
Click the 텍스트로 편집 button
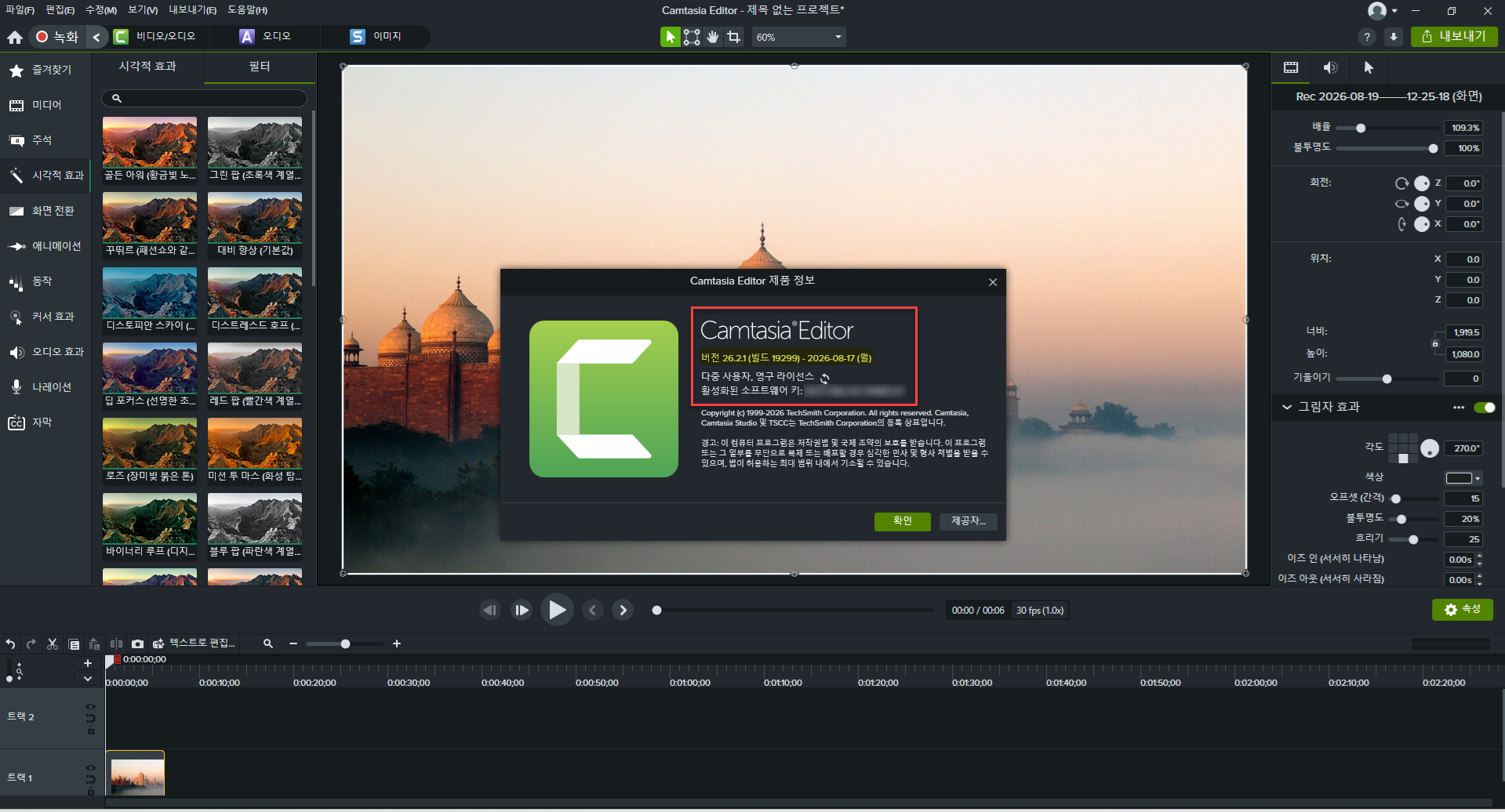click(x=194, y=643)
